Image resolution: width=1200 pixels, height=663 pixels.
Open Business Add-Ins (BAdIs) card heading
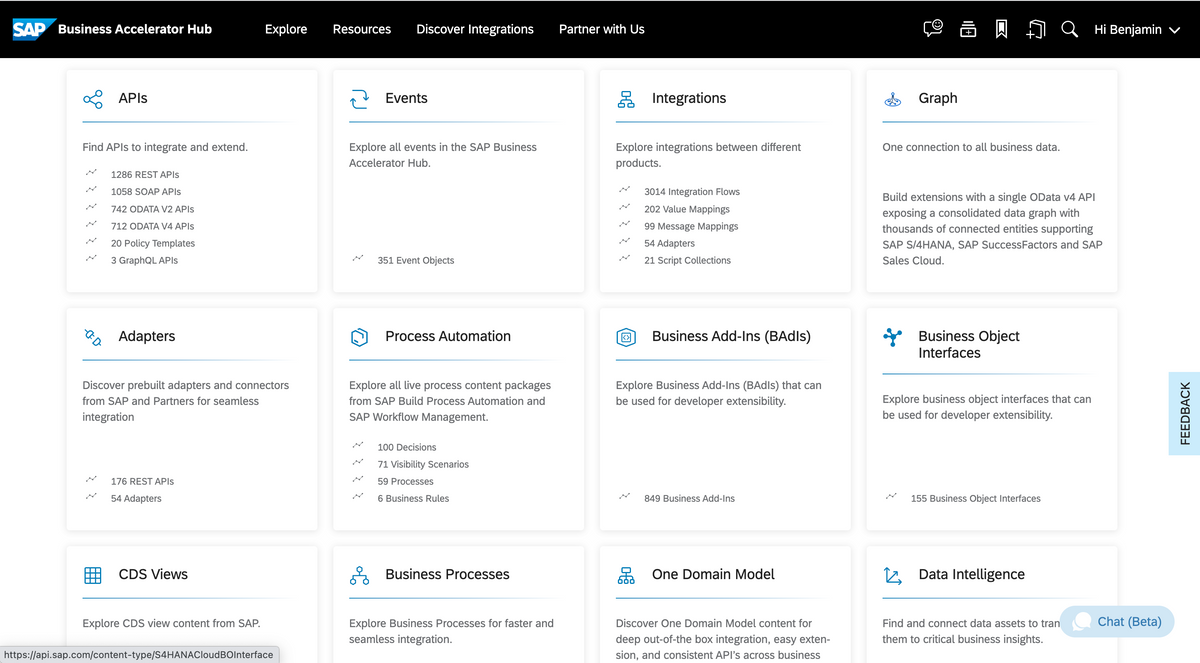tap(731, 336)
